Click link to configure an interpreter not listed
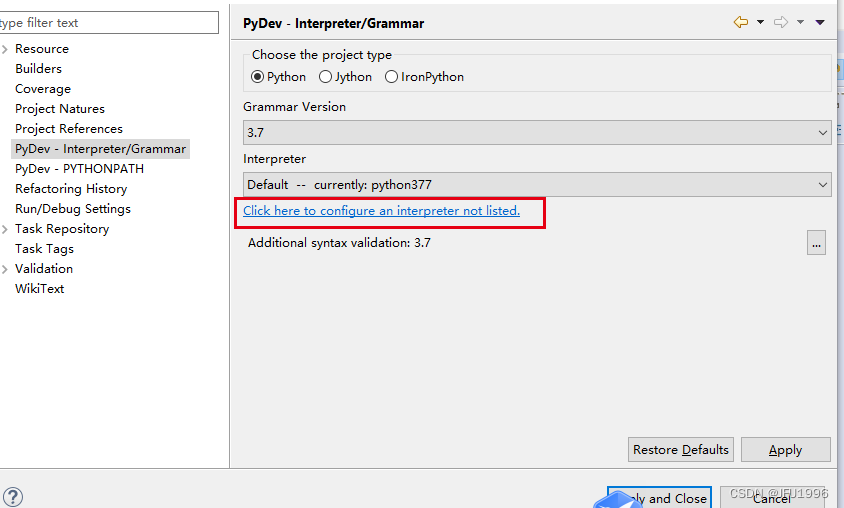 [382, 211]
